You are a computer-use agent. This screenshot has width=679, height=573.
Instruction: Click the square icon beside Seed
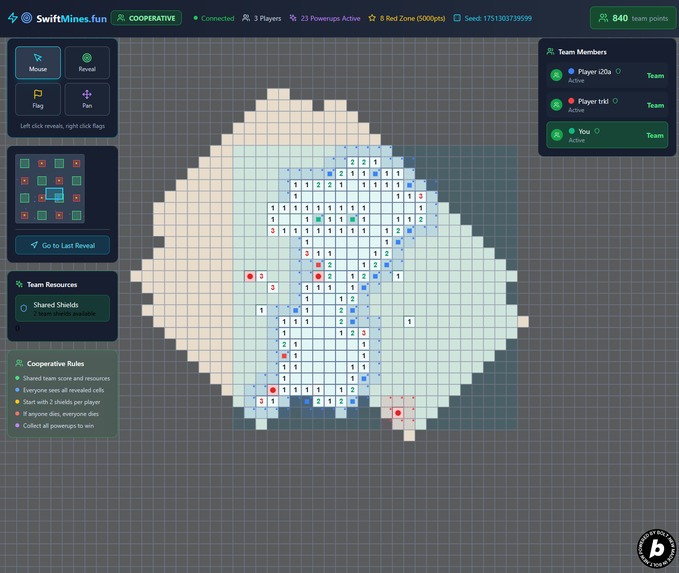(x=457, y=18)
